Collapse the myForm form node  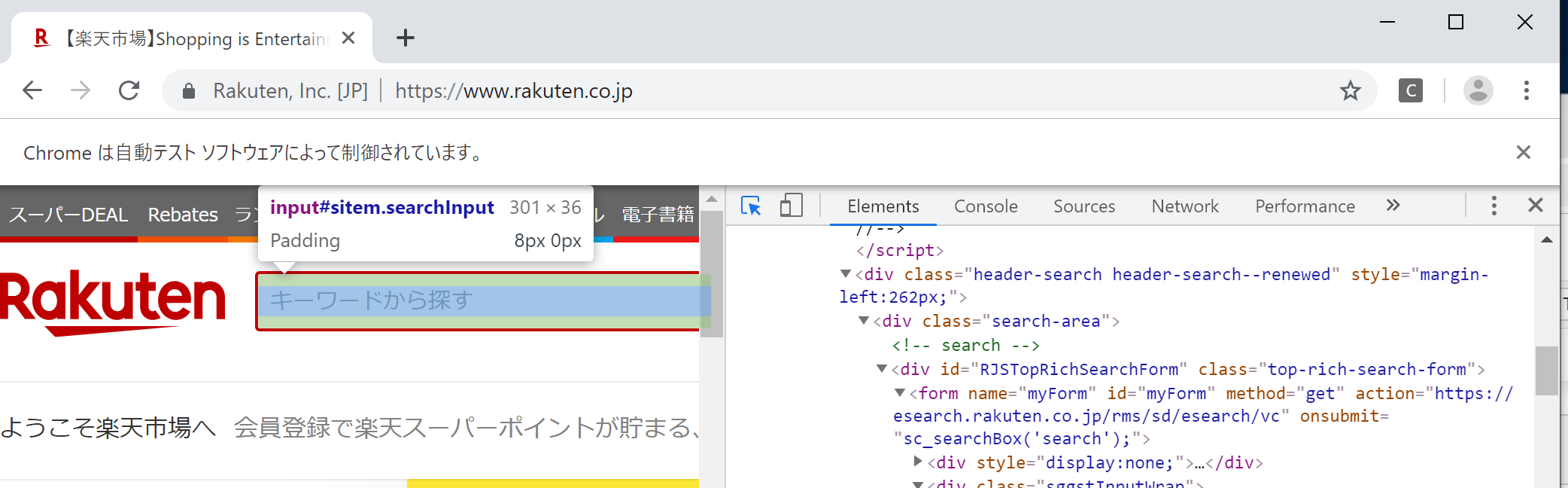tap(900, 393)
